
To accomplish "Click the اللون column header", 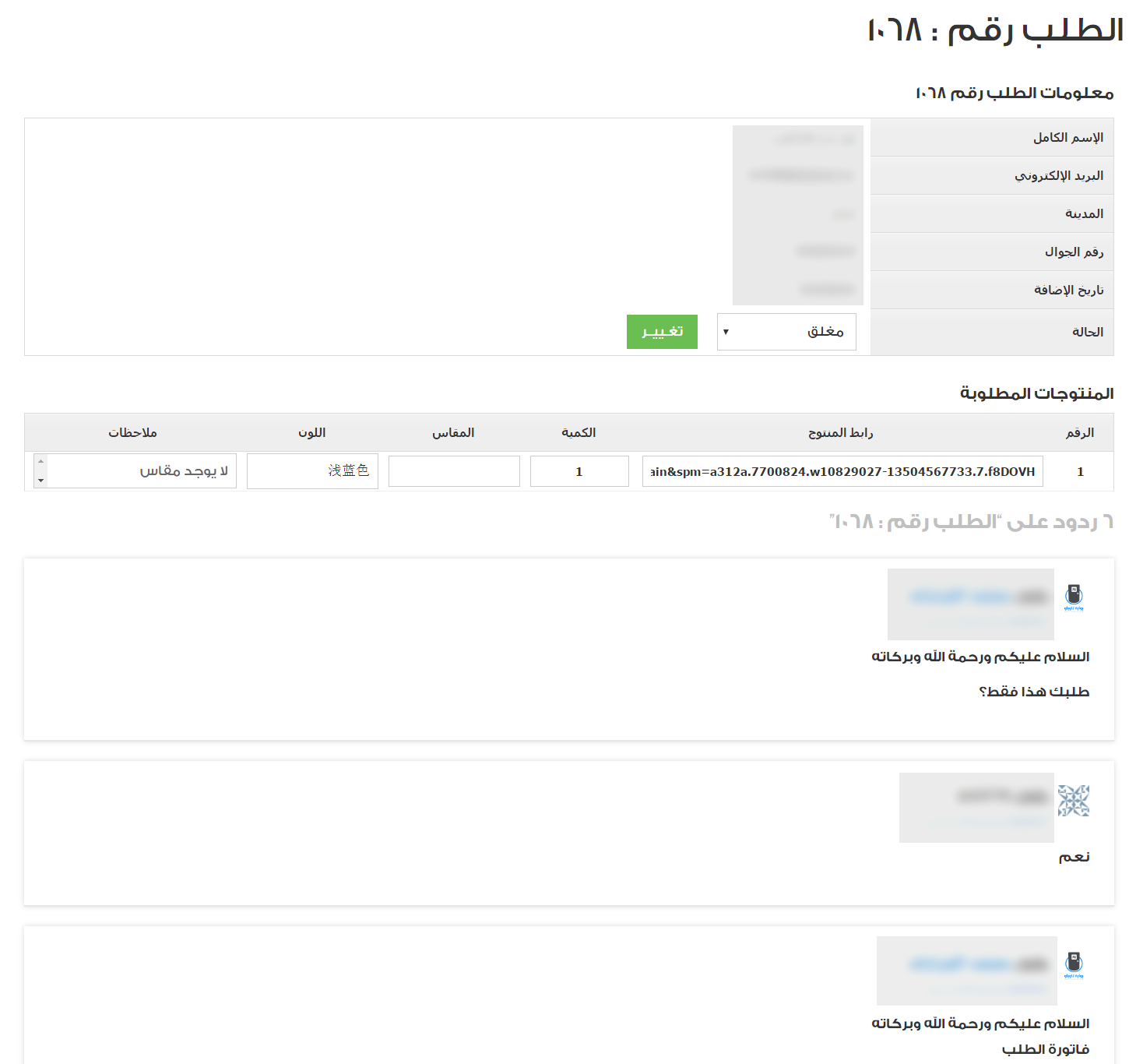I will click(311, 432).
